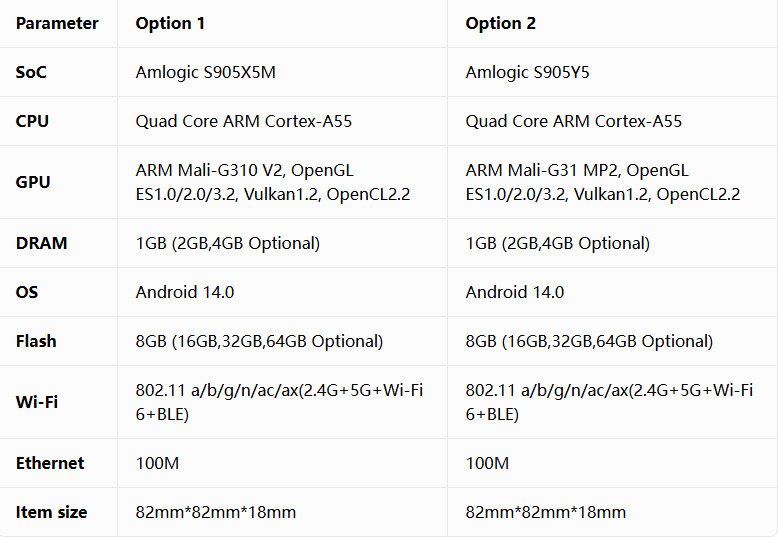
Task: Click the ARM Mali-G310 V2 text
Action: pyautogui.click(x=210, y=170)
